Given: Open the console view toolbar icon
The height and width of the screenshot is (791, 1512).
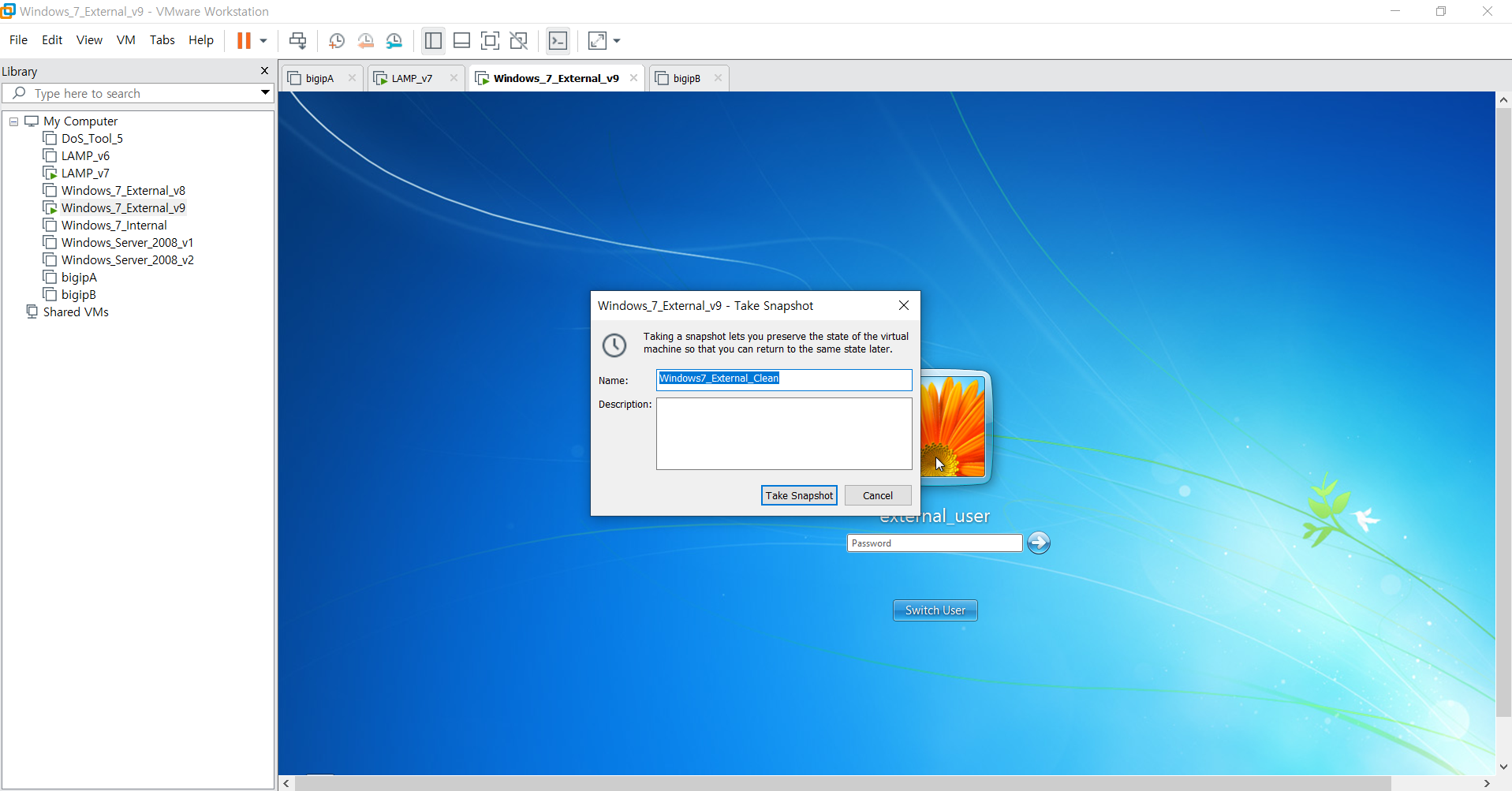Looking at the screenshot, I should pos(558,40).
